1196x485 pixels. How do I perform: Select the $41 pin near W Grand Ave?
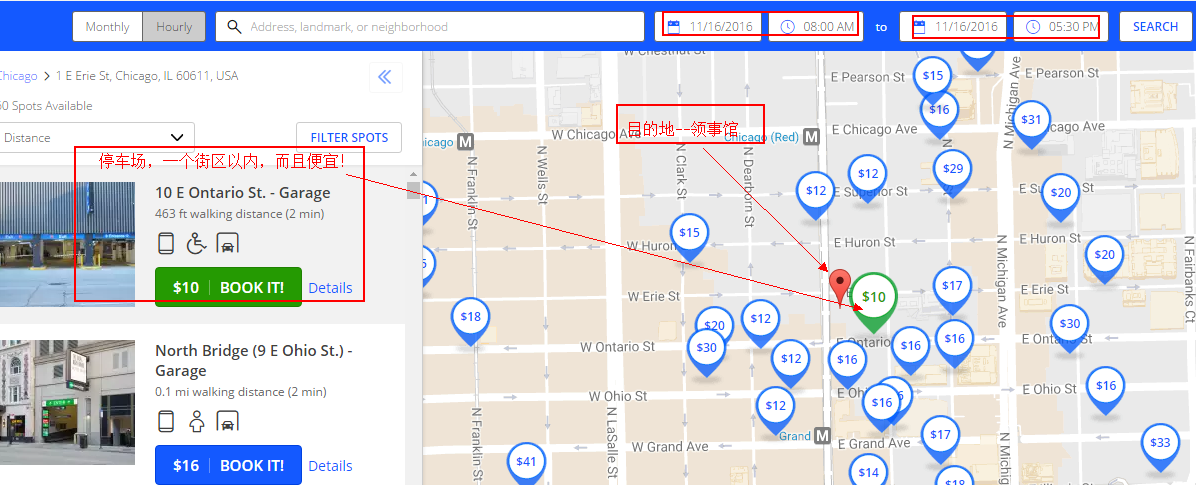(x=526, y=464)
